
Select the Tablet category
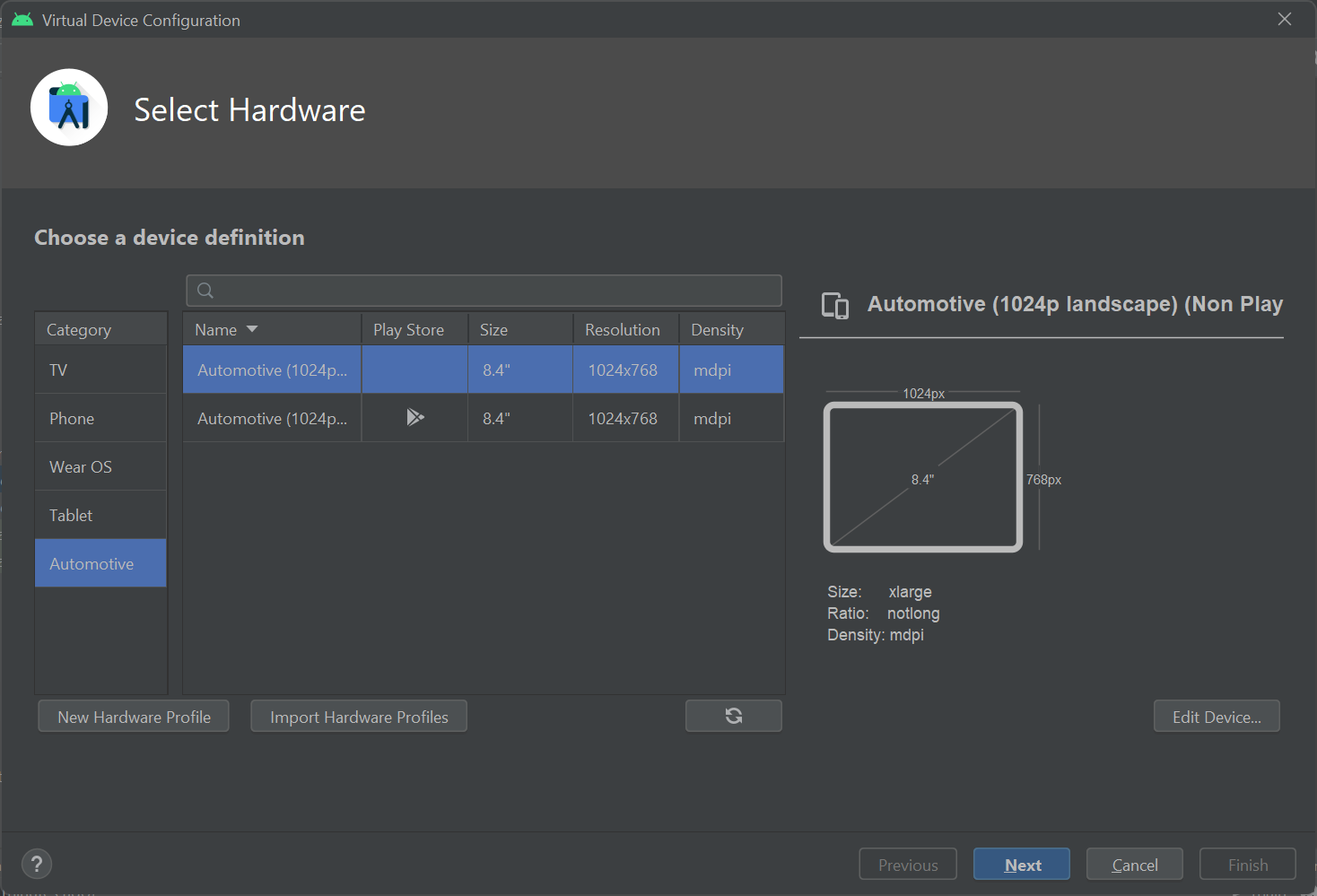pyautogui.click(x=100, y=515)
